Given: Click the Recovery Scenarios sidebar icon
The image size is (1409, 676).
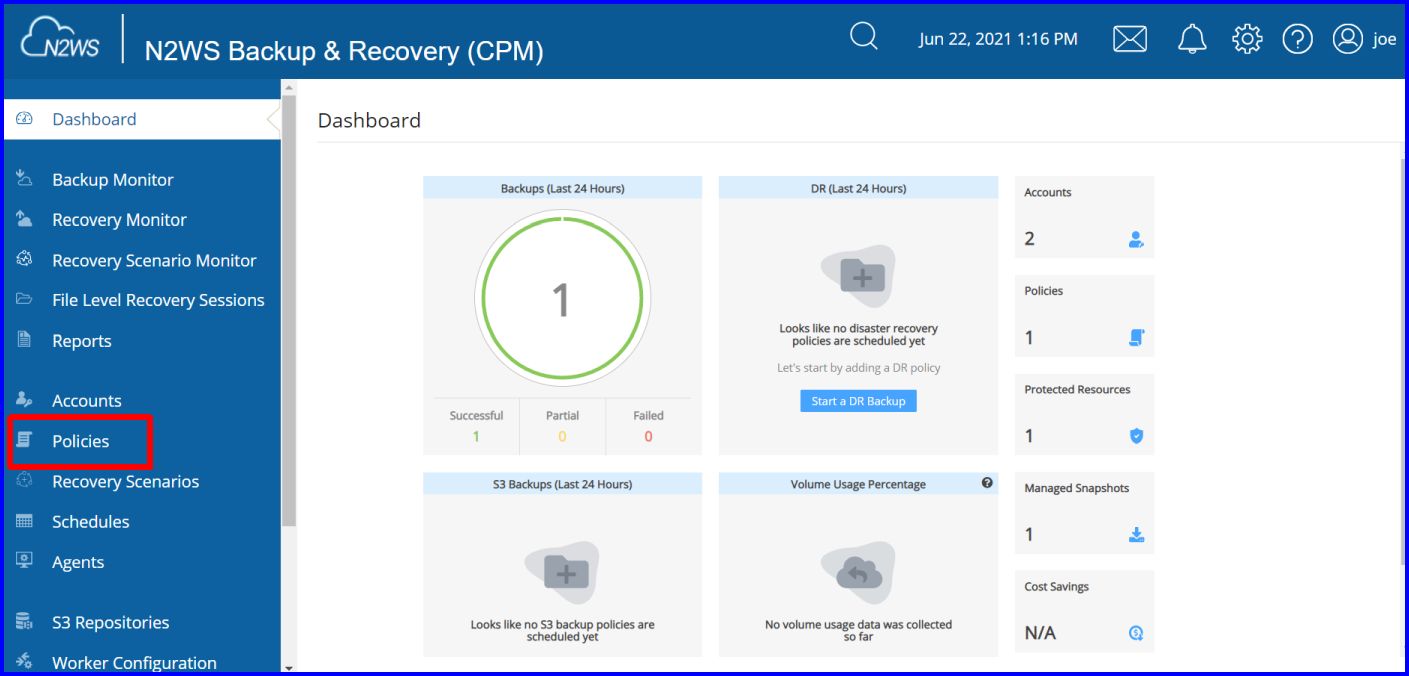Looking at the screenshot, I should [25, 481].
